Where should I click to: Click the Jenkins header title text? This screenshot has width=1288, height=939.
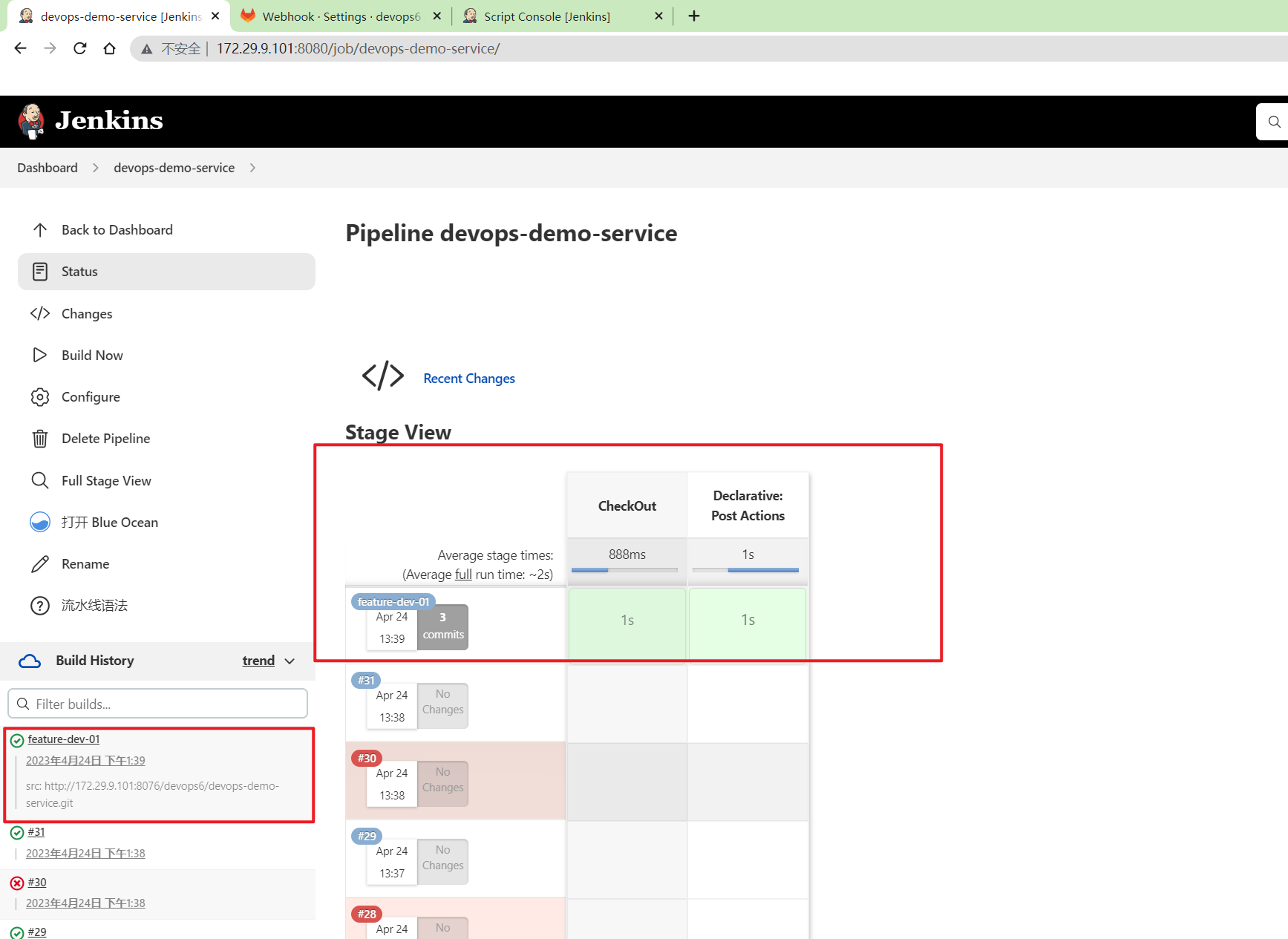[x=109, y=121]
